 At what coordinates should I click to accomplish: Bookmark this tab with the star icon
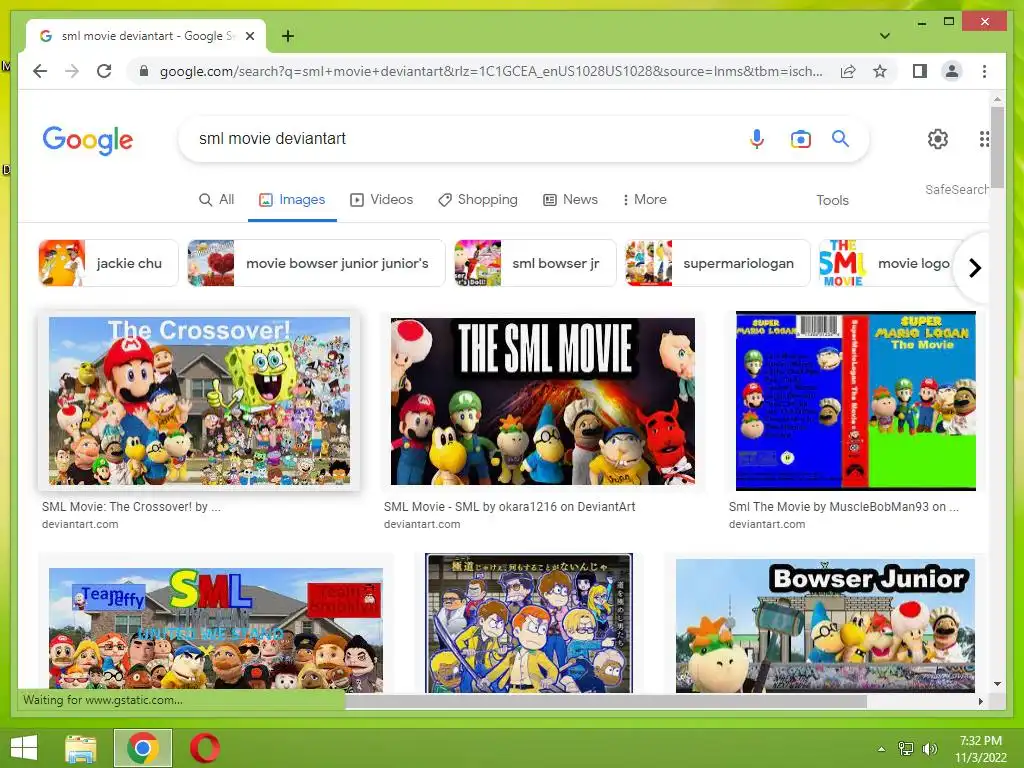pos(880,71)
